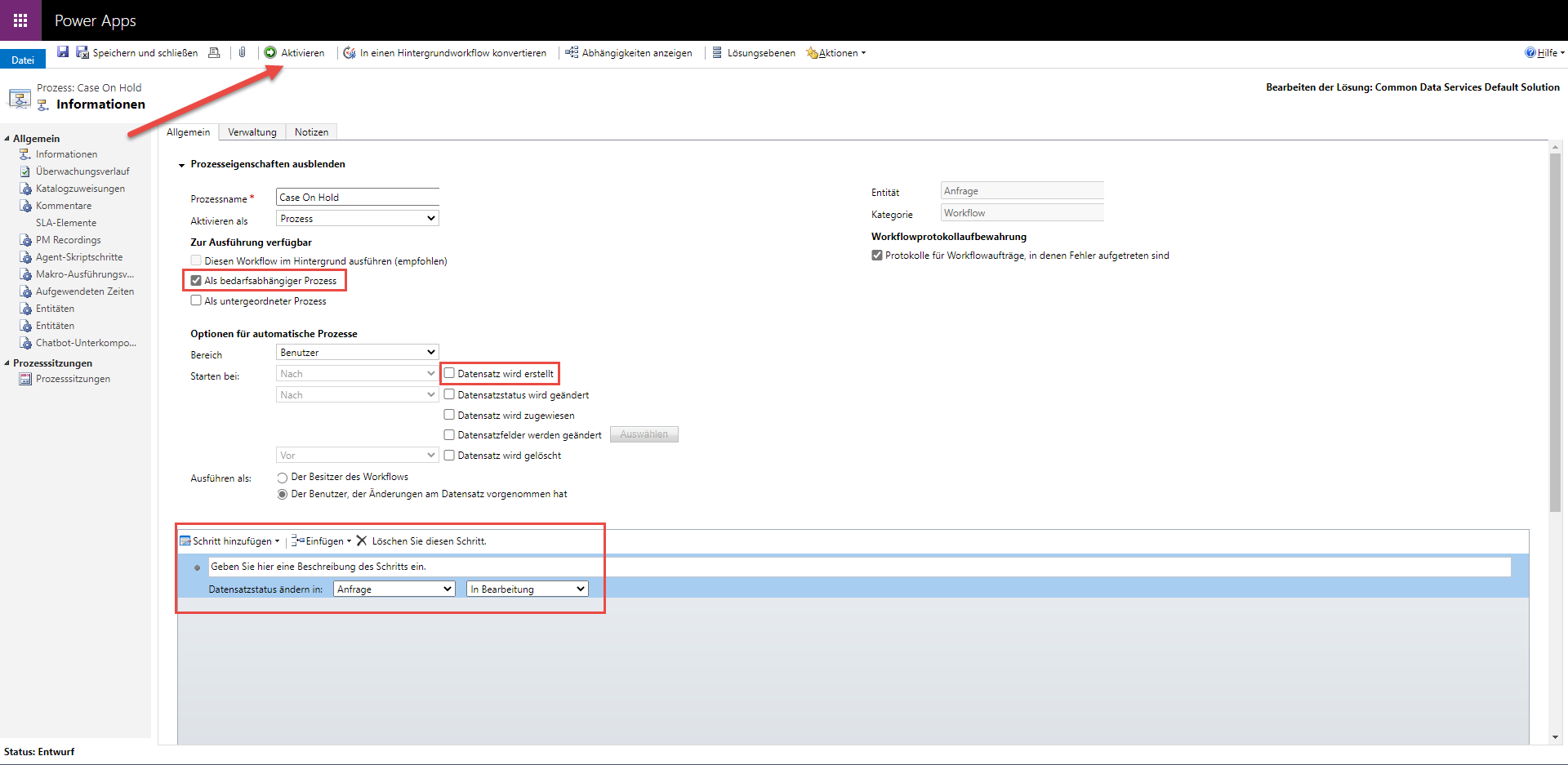Open the Prozesssitzungen item below its group header

point(73,379)
